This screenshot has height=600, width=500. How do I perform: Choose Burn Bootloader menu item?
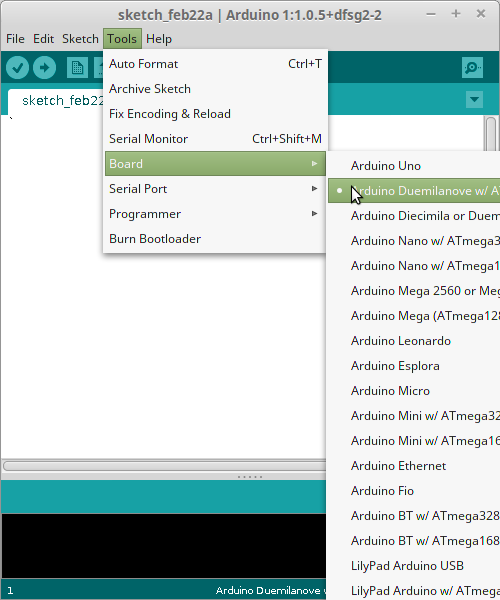215,239
